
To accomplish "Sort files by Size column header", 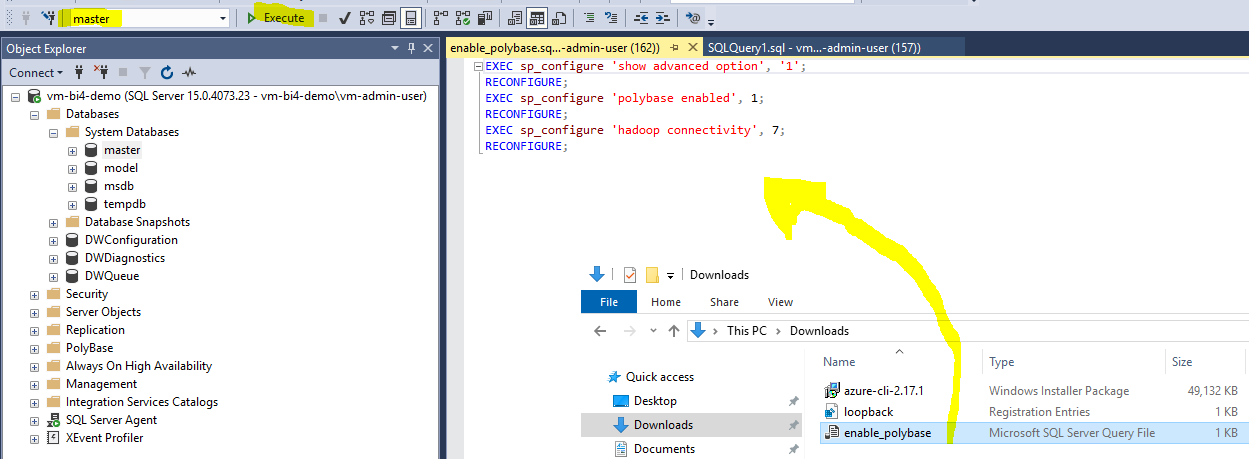I will (x=1181, y=362).
